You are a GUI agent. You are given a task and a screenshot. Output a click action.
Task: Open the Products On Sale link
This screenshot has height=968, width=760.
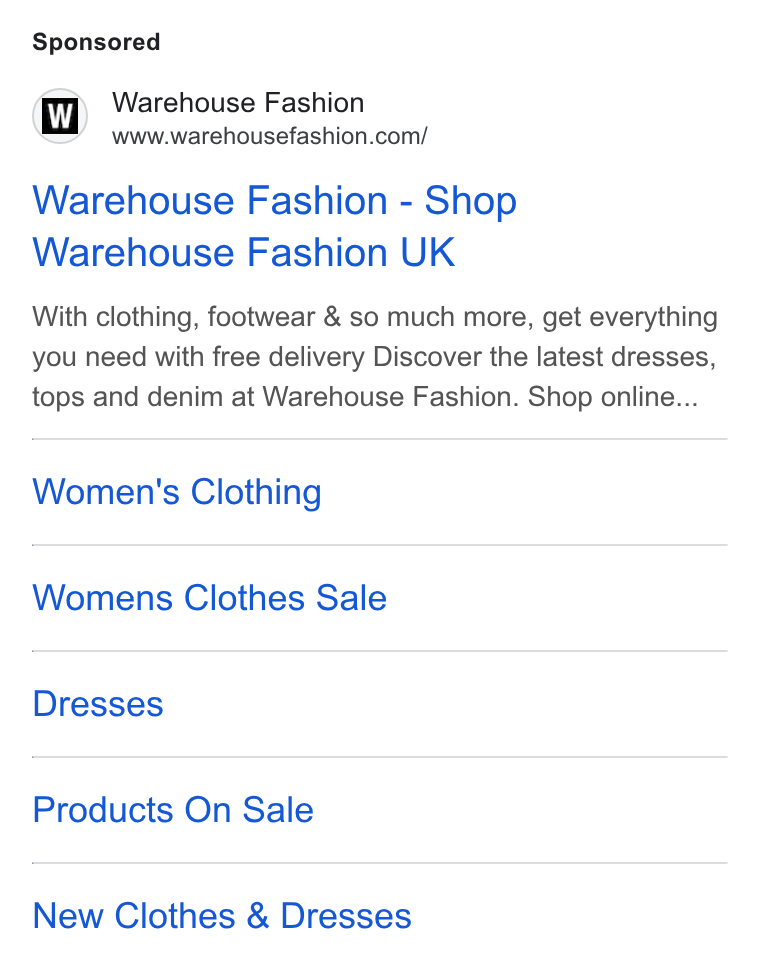(x=173, y=809)
